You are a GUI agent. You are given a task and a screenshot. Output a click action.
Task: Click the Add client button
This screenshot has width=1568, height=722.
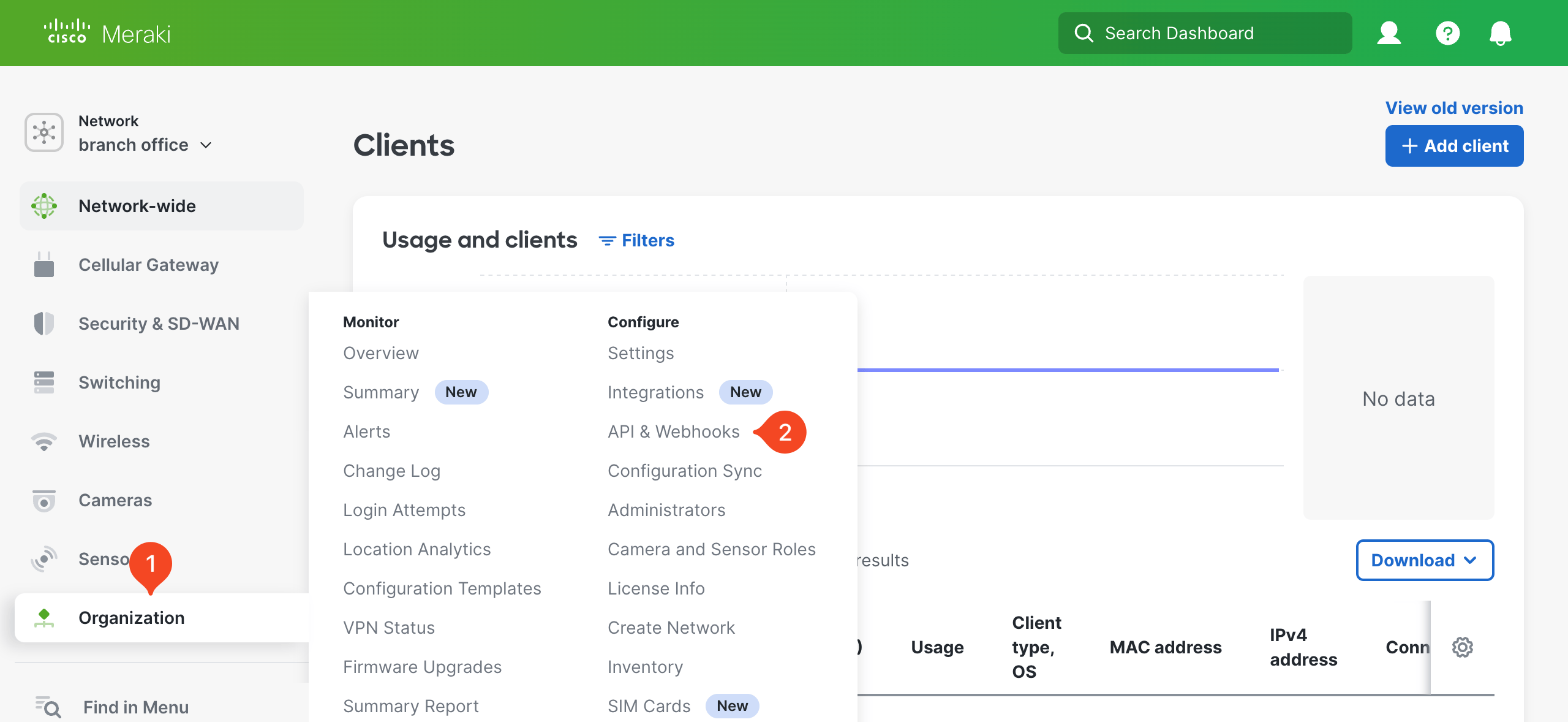tap(1454, 146)
